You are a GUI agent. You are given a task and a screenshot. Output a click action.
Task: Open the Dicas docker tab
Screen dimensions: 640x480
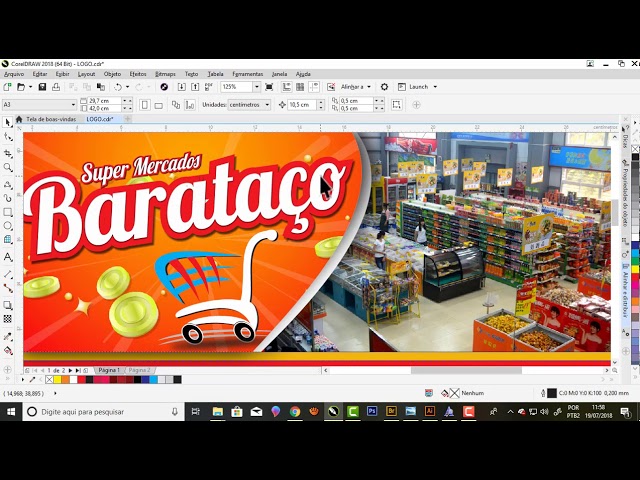(625, 138)
